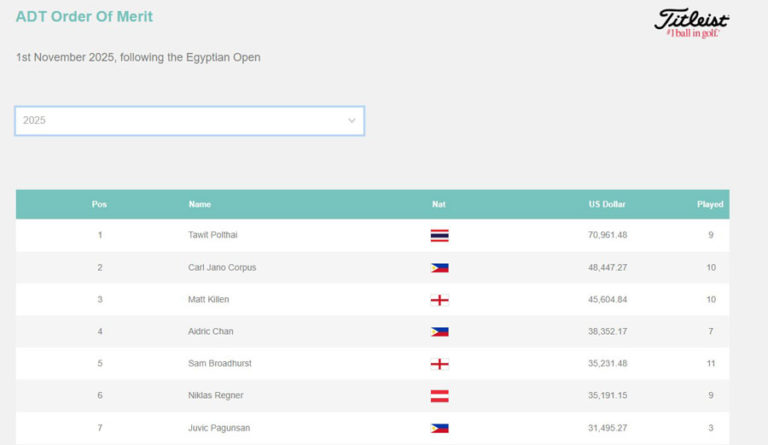The width and height of the screenshot is (768, 445).
Task: Open Tawit Polthai player name
Action: pos(213,236)
